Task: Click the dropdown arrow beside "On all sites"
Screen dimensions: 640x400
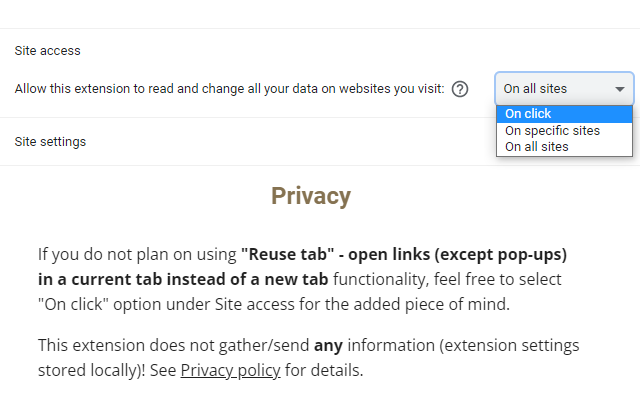Action: click(x=620, y=89)
